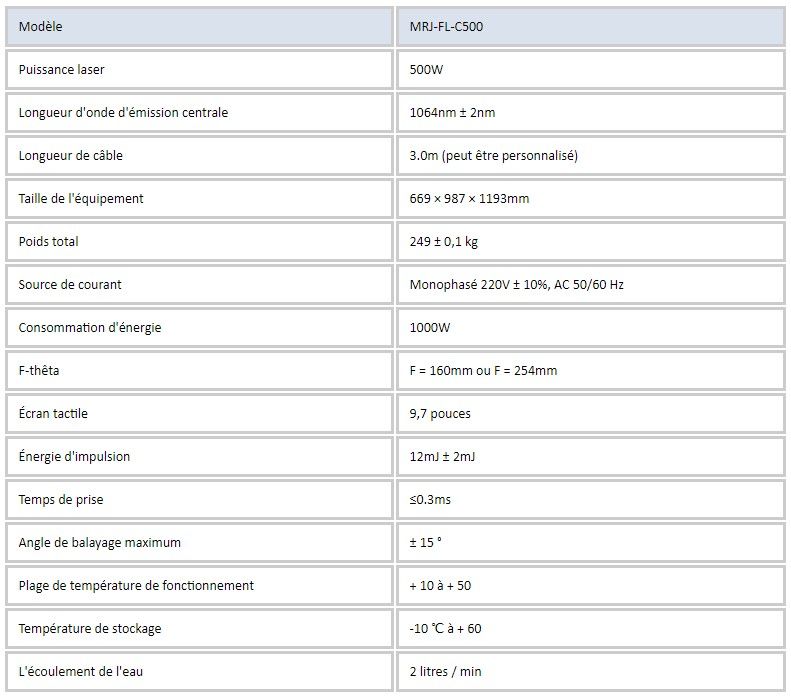Click the "Modèle" header cell

(x=40, y=27)
